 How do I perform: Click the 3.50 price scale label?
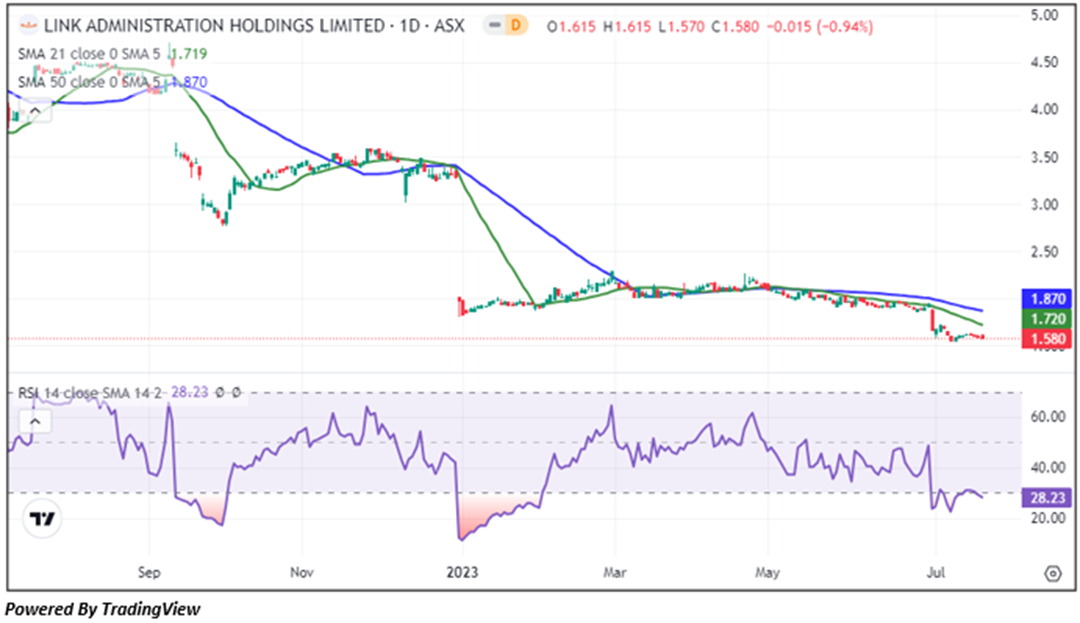point(1045,158)
